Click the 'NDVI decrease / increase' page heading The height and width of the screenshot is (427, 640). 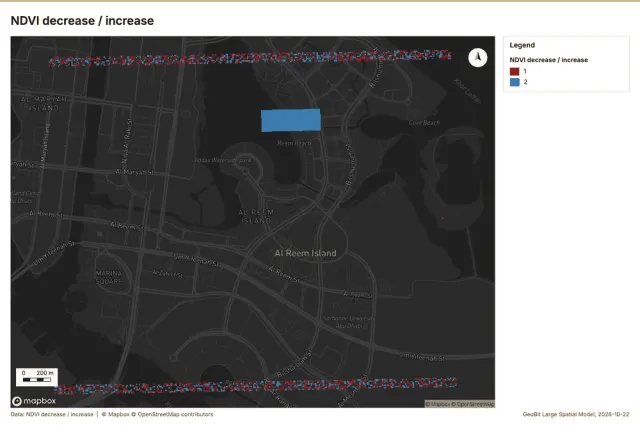click(82, 21)
